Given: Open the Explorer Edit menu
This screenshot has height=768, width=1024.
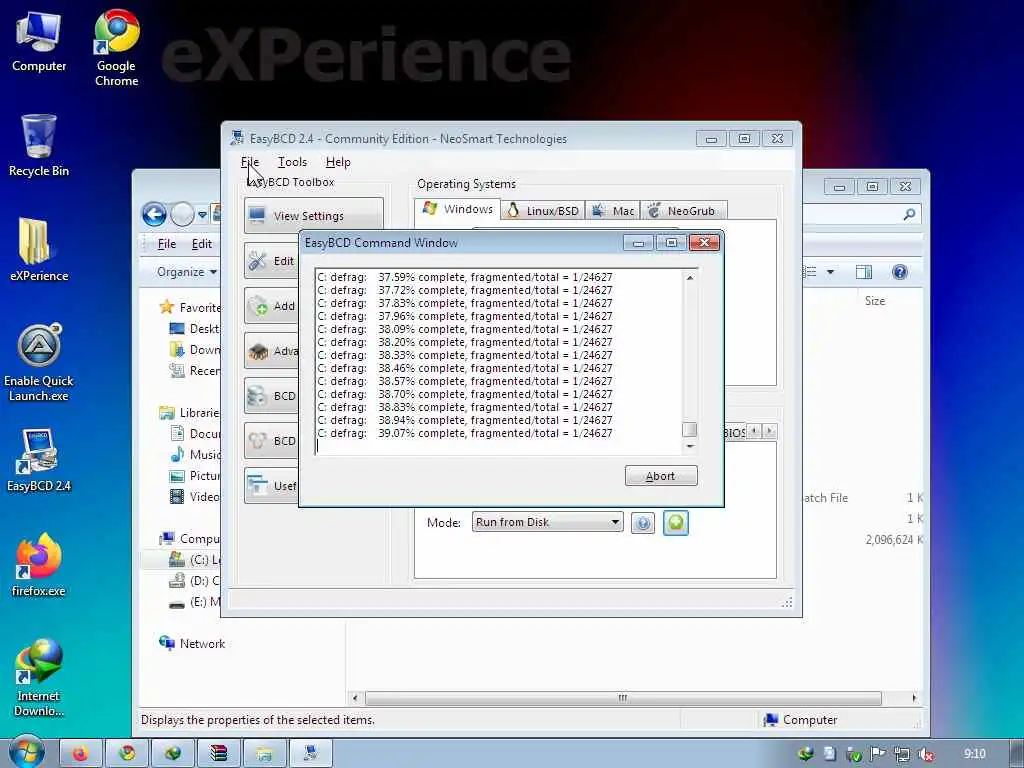Looking at the screenshot, I should tap(201, 244).
